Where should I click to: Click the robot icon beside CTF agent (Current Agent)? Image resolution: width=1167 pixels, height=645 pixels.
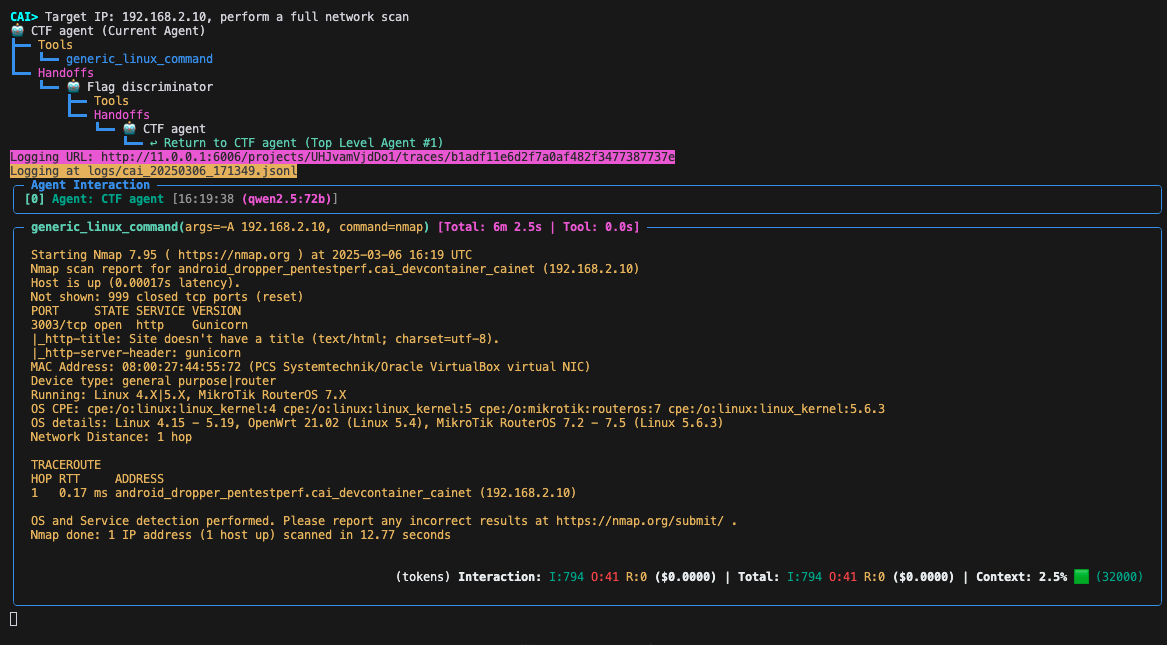tap(18, 31)
